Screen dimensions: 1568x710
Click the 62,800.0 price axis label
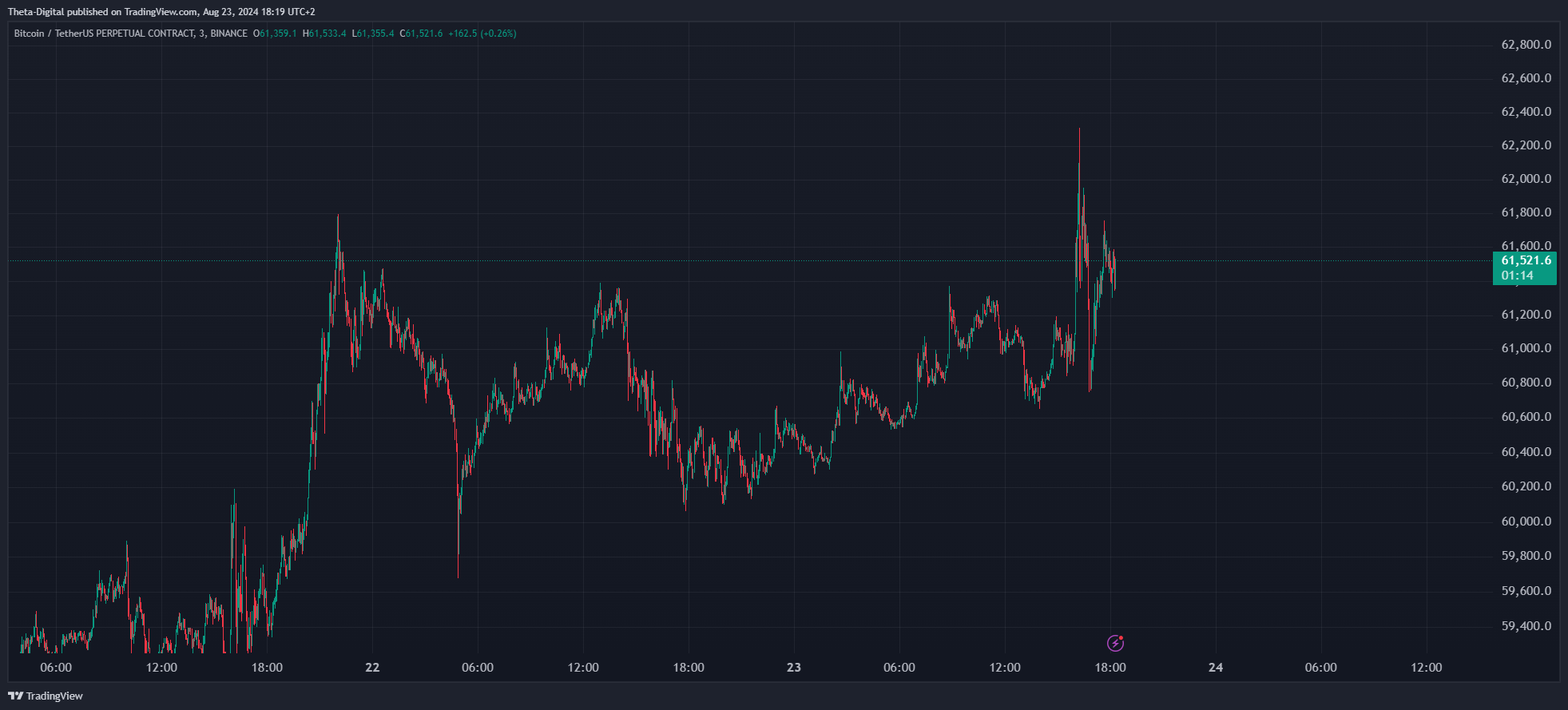click(x=1526, y=45)
